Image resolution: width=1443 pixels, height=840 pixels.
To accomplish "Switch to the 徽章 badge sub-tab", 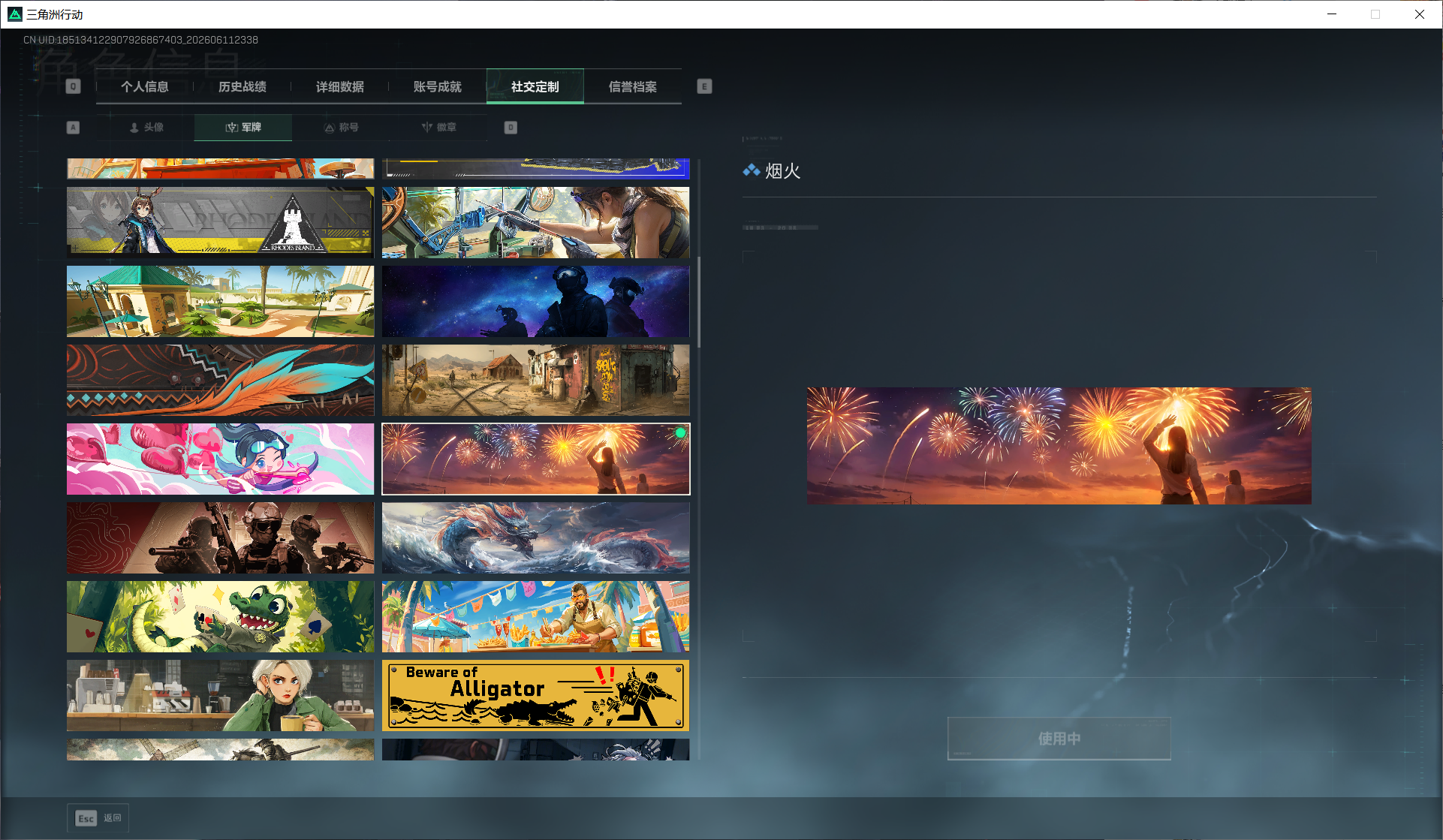I will [439, 128].
